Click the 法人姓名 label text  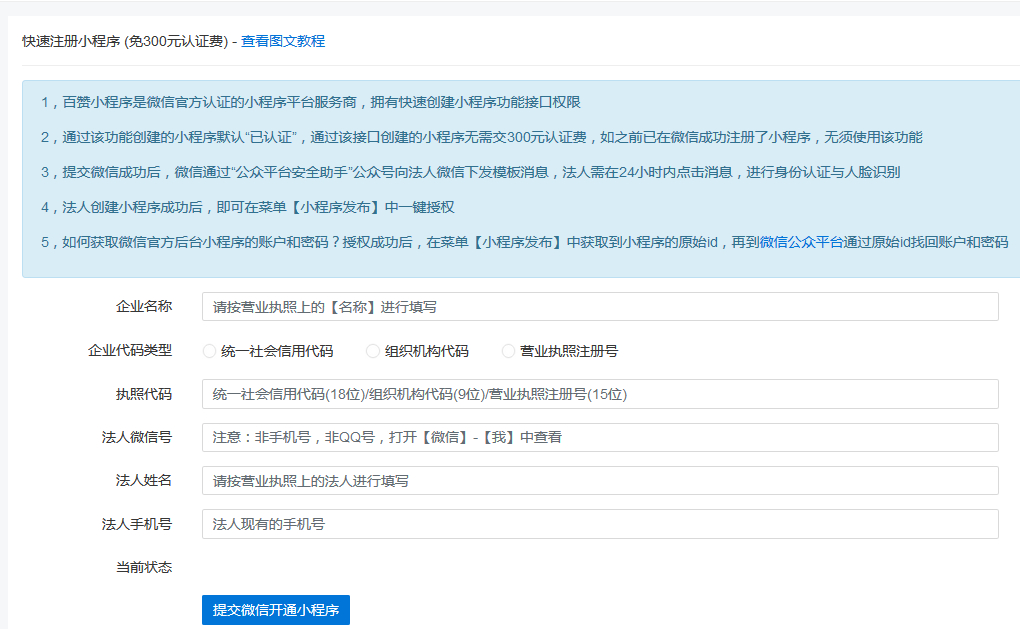(x=144, y=481)
